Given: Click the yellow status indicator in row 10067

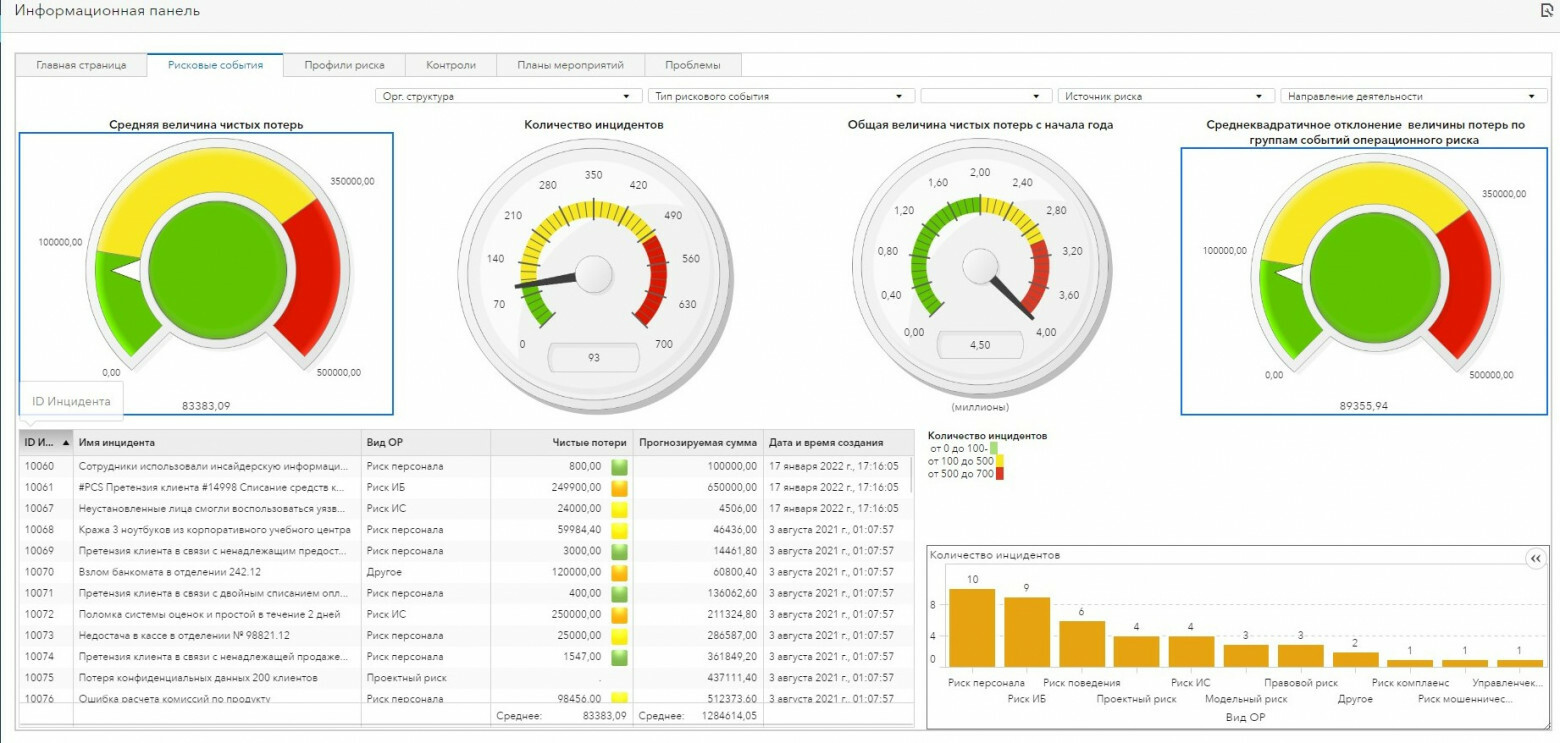Looking at the screenshot, I should [x=619, y=508].
